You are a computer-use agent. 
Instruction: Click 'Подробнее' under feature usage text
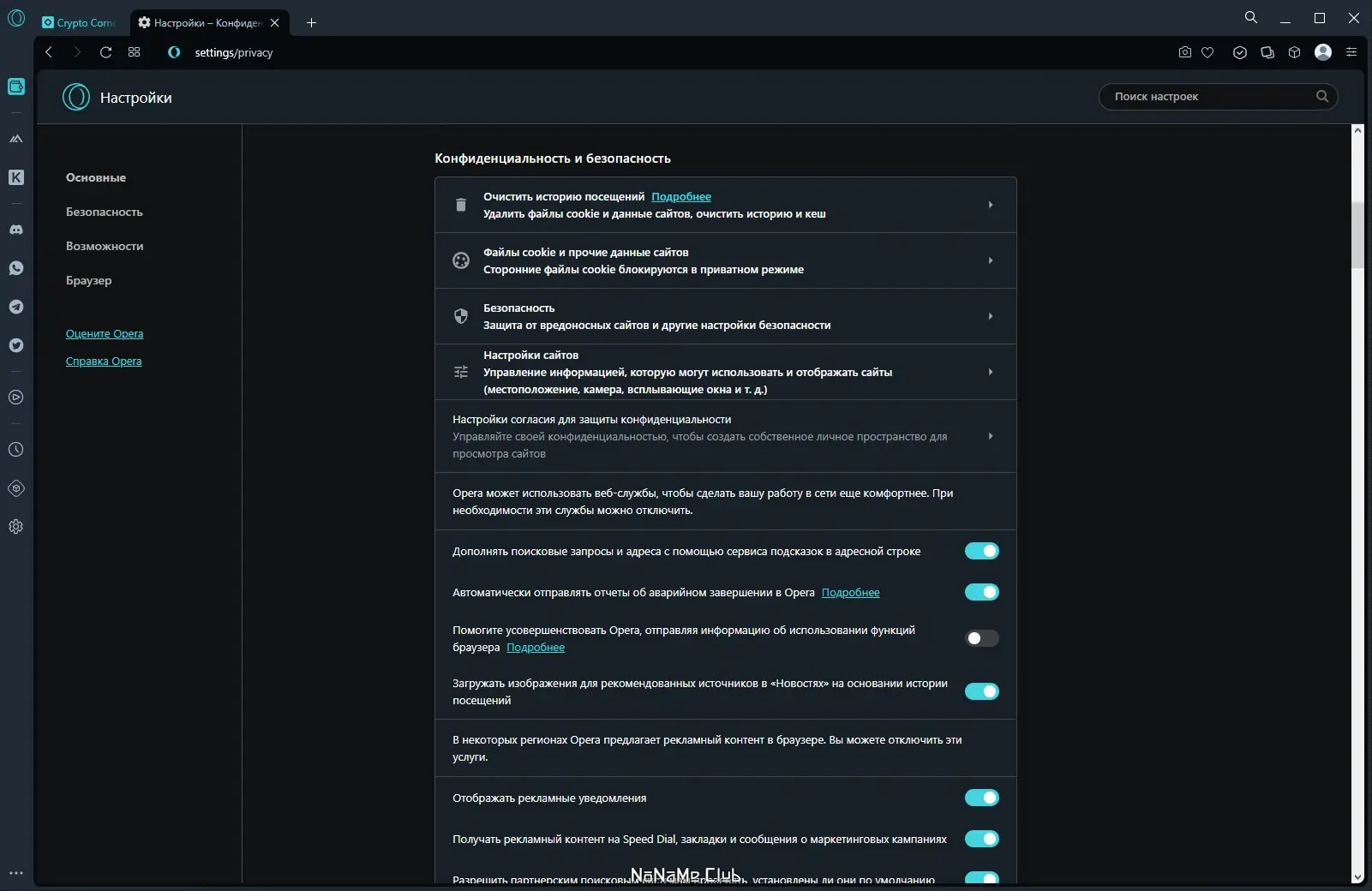(x=536, y=647)
